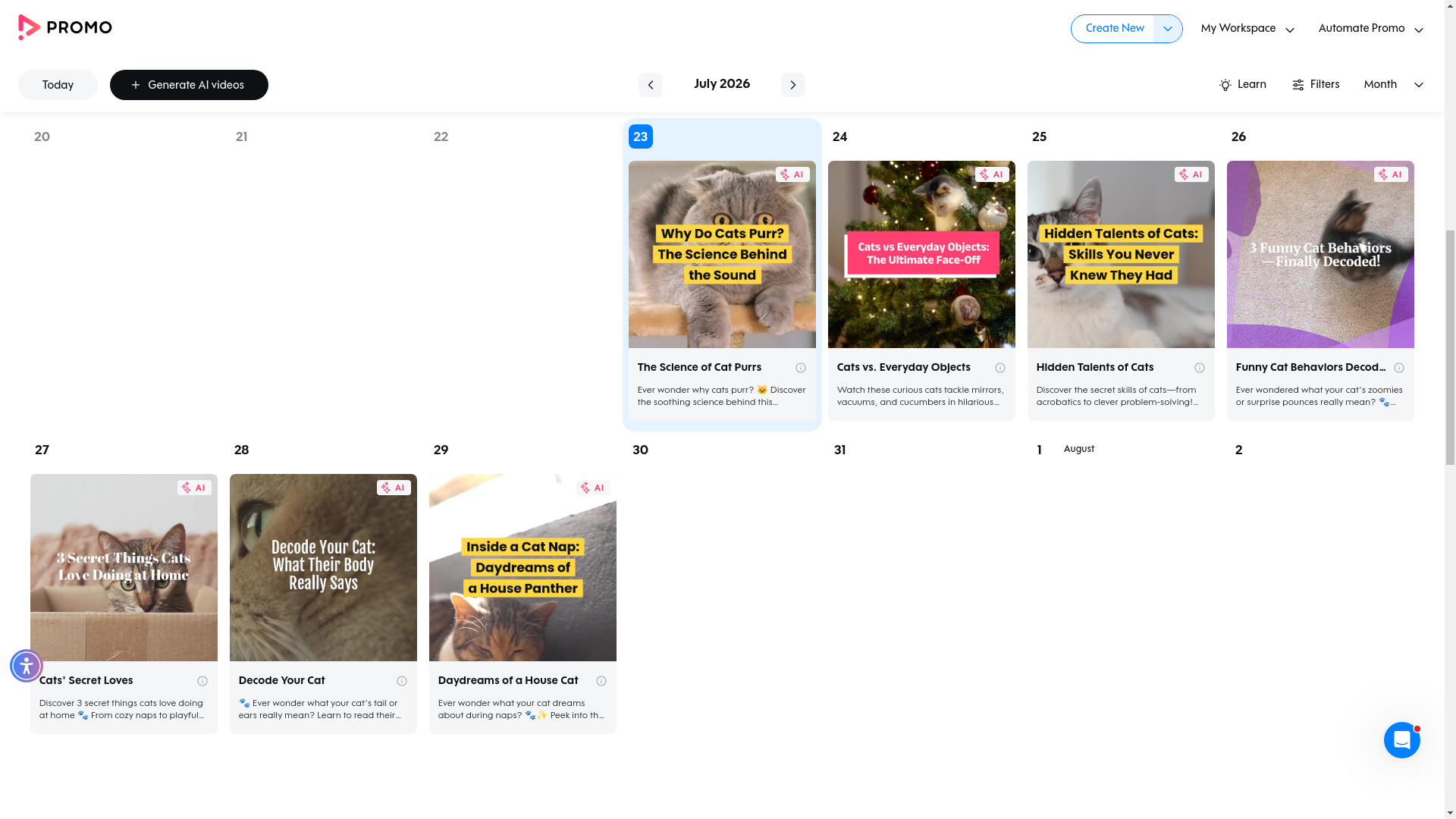Image resolution: width=1456 pixels, height=819 pixels.
Task: Open the Hidden Talents of Cats thumbnail
Action: [1121, 254]
